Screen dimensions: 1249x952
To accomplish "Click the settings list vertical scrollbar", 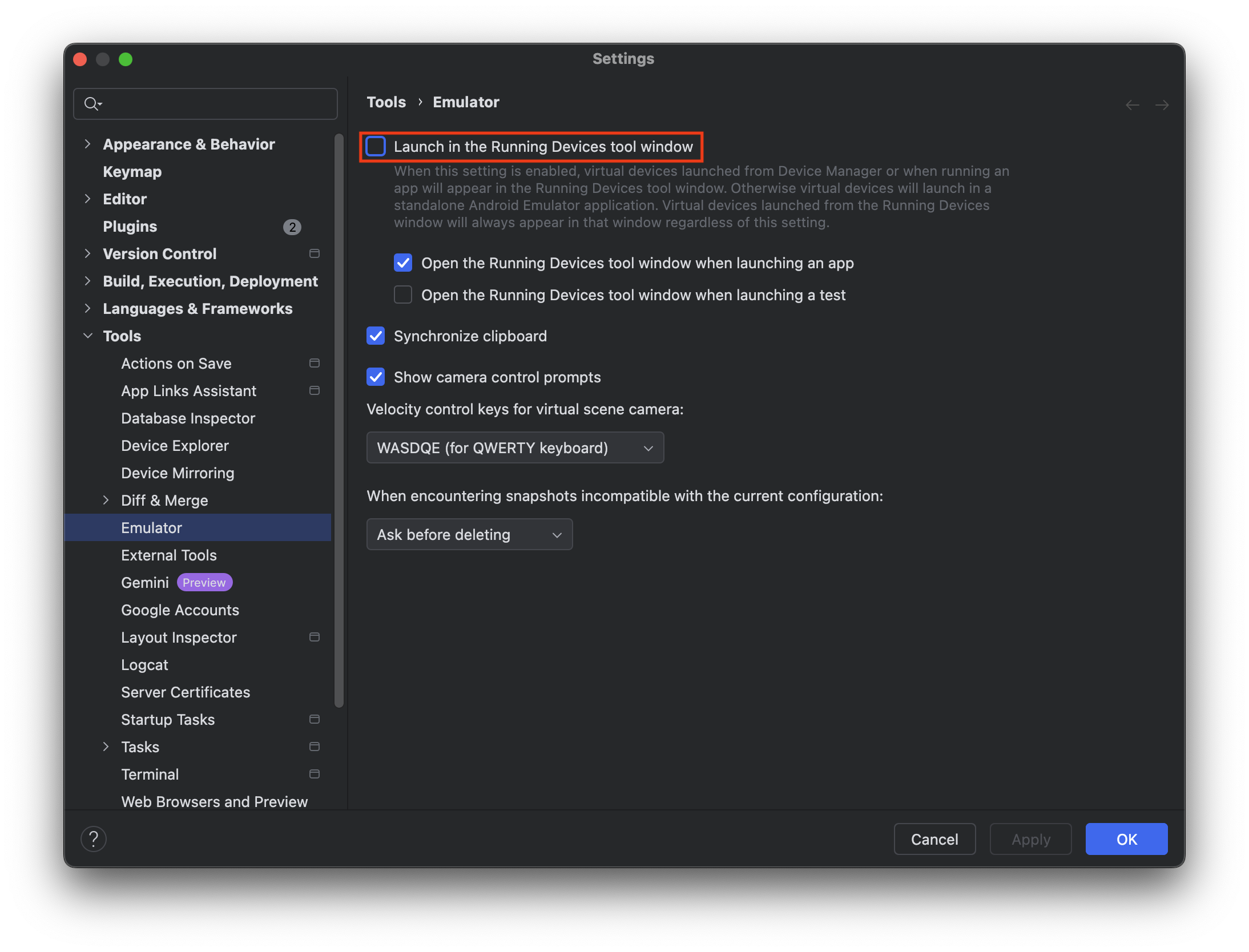I will click(x=339, y=420).
